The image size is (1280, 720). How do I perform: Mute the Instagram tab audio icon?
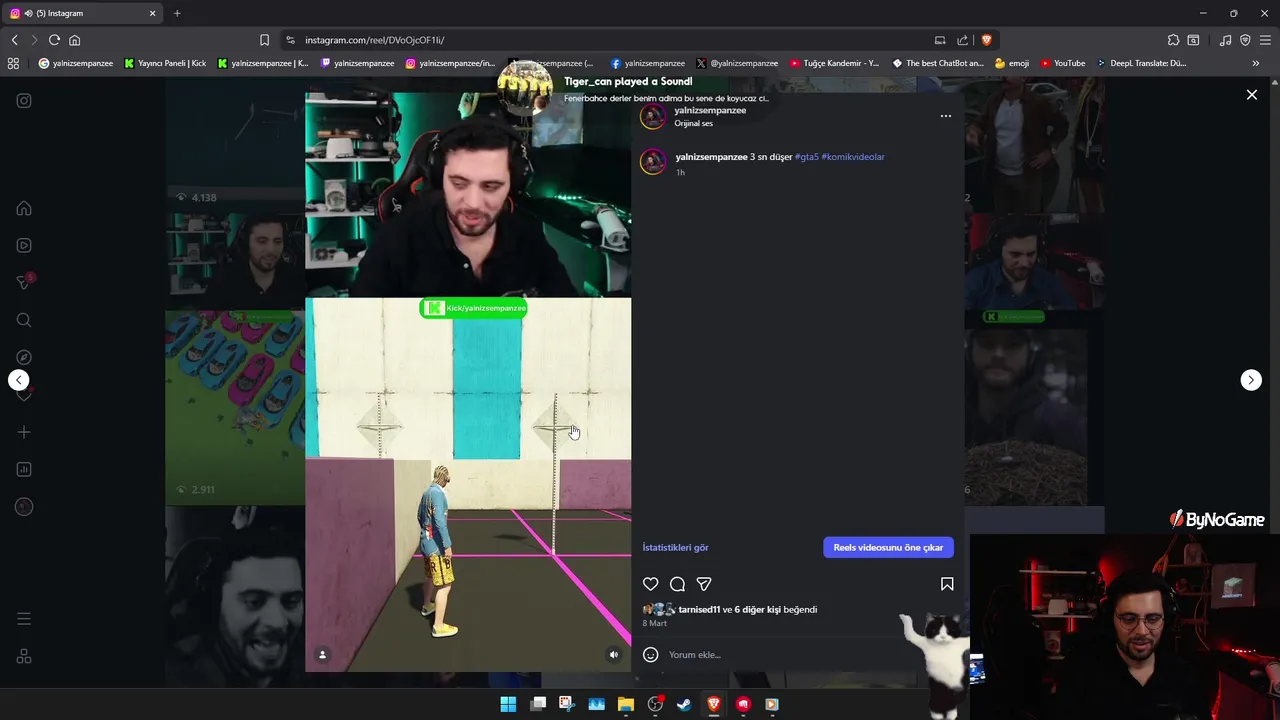pos(28,13)
